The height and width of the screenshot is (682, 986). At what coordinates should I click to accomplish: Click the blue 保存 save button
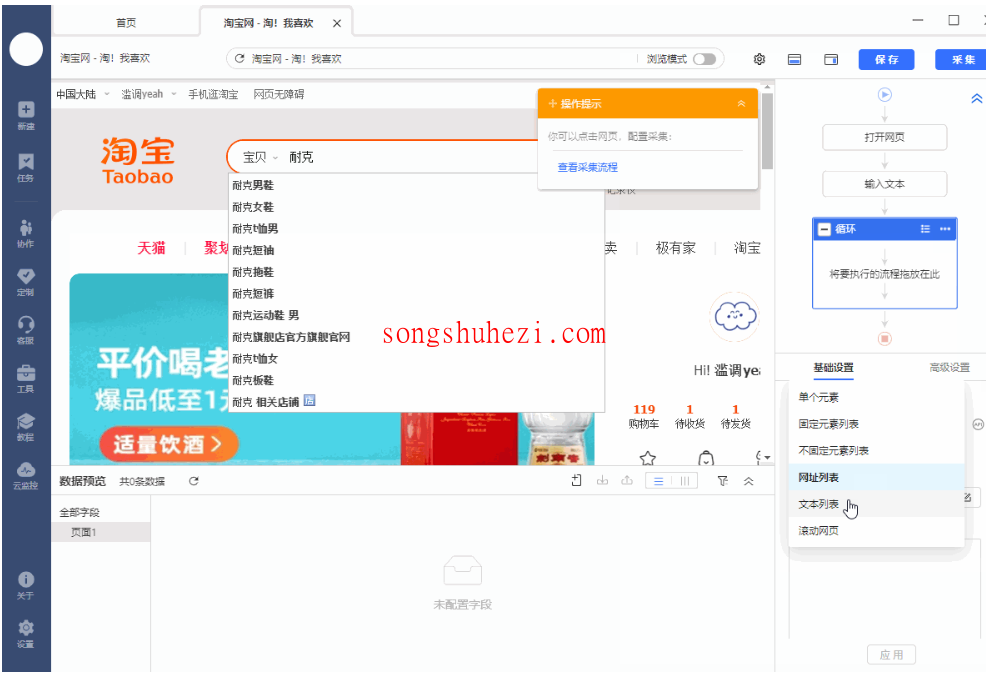coord(887,60)
